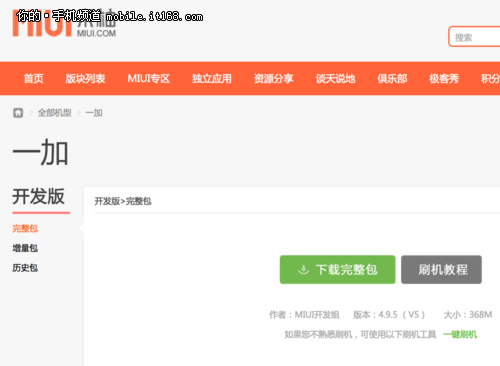
Task: Open 极客秀 in the nav bar
Action: point(444,79)
